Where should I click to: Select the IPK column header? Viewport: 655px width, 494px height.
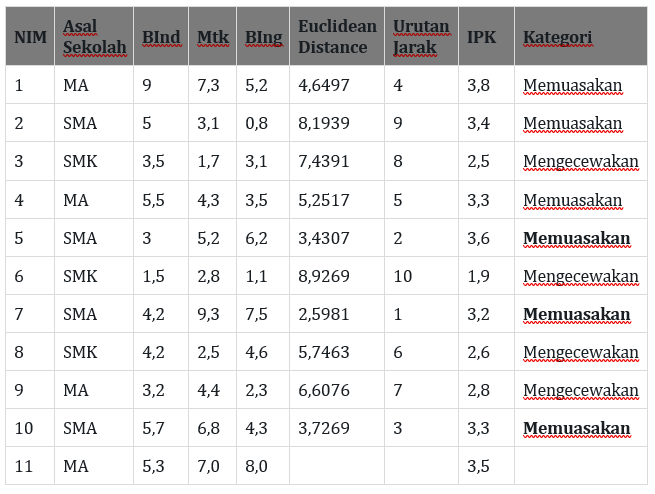tap(481, 37)
